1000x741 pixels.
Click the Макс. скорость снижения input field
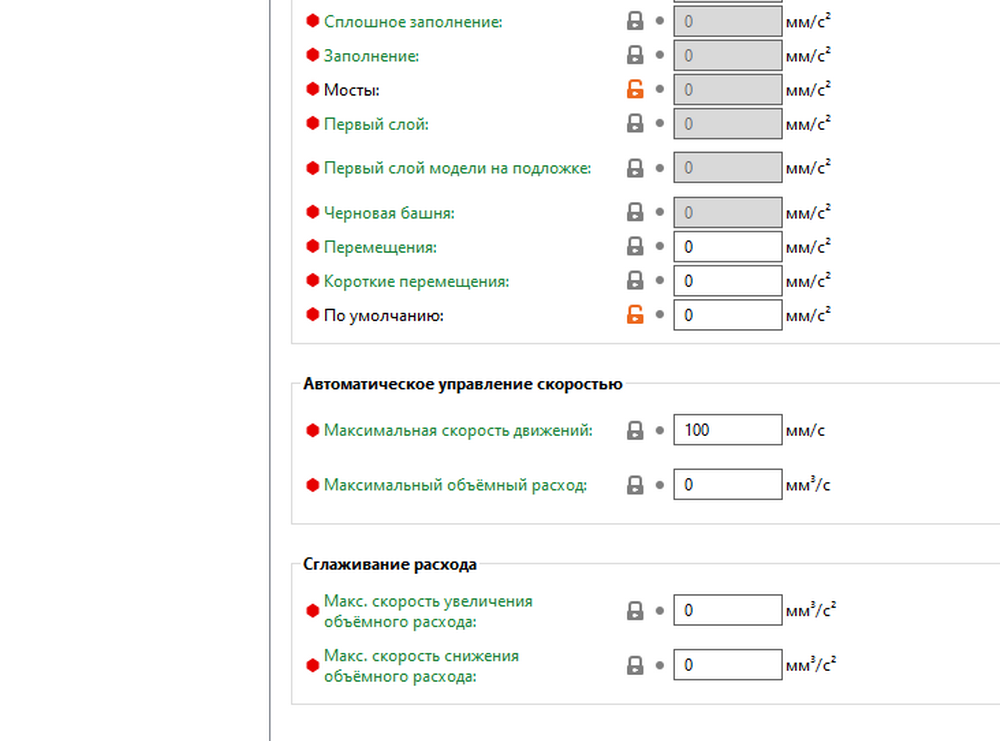pyautogui.click(x=727, y=665)
